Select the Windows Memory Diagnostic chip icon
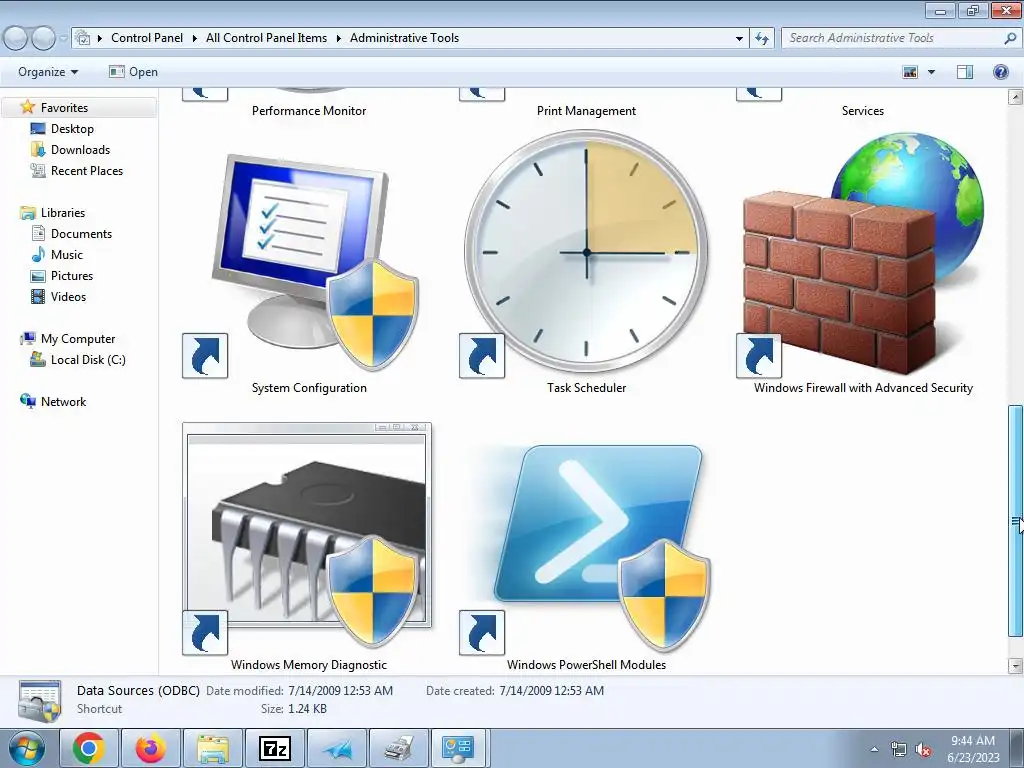This screenshot has width=1024, height=768. point(307,537)
